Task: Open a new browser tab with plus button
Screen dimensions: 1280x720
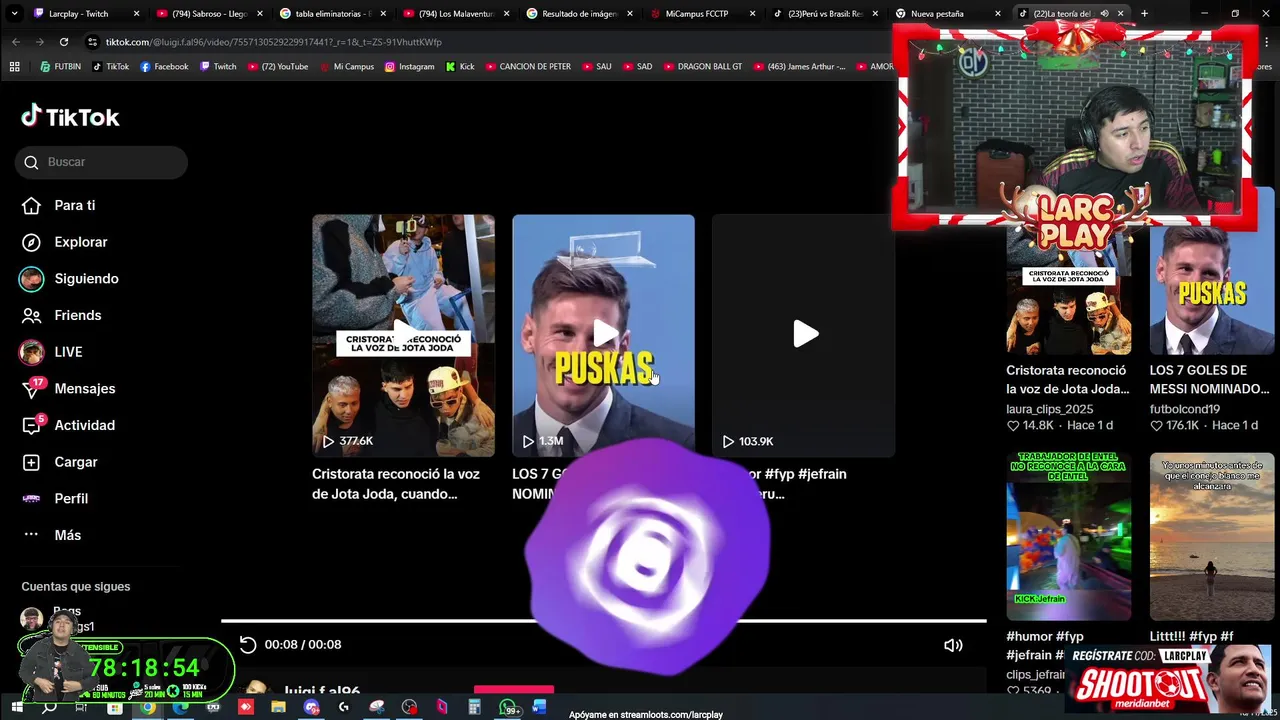Action: (x=1144, y=14)
